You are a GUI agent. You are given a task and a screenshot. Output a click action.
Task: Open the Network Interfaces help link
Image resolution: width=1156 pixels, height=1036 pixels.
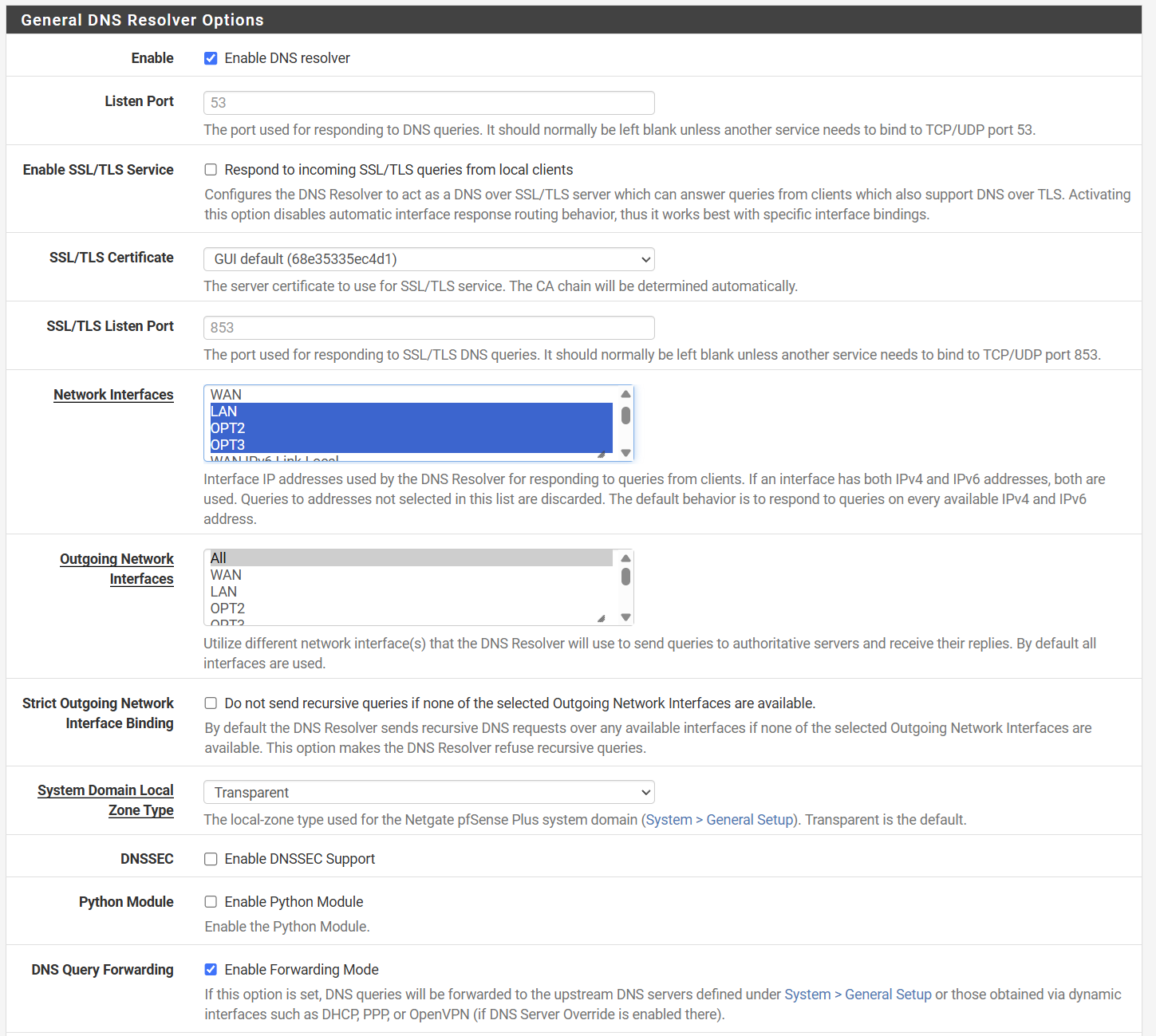click(113, 395)
